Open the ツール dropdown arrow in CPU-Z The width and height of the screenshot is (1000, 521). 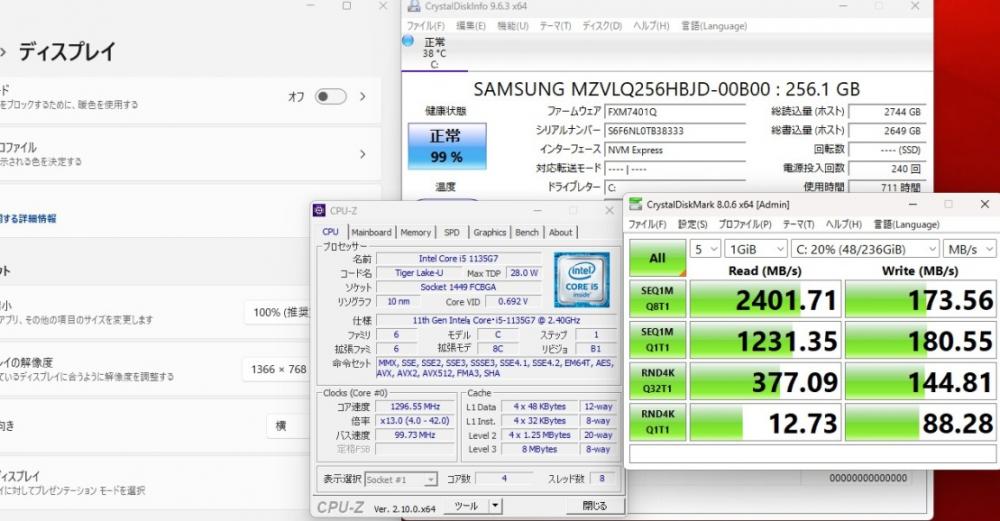(495, 506)
